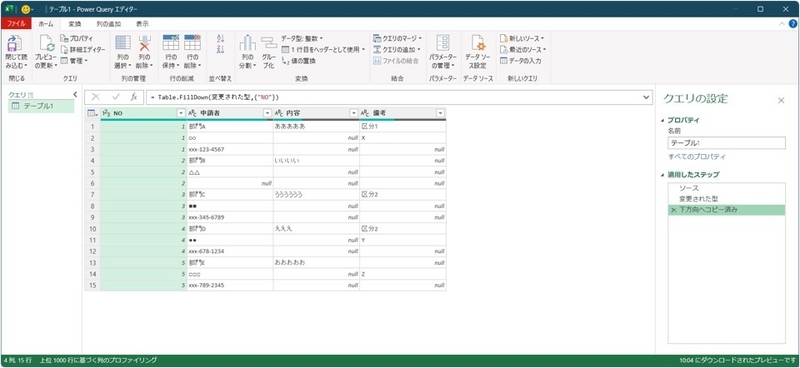This screenshot has height=368, width=800.
Task: Click the blue help question mark icon
Action: coord(793,24)
